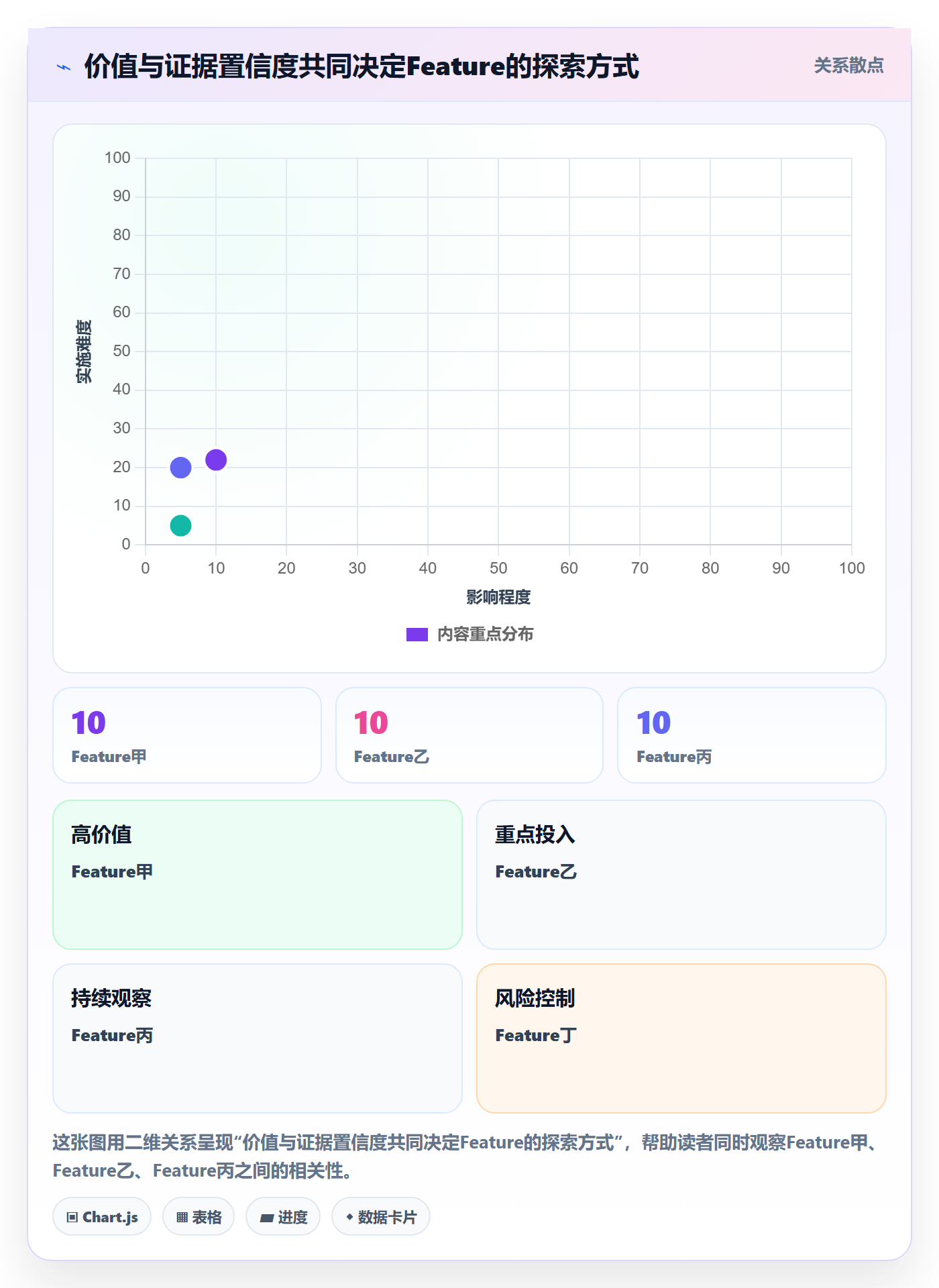This screenshot has width=939, height=1288.
Task: Click the 影响程度 x-axis title
Action: click(498, 597)
